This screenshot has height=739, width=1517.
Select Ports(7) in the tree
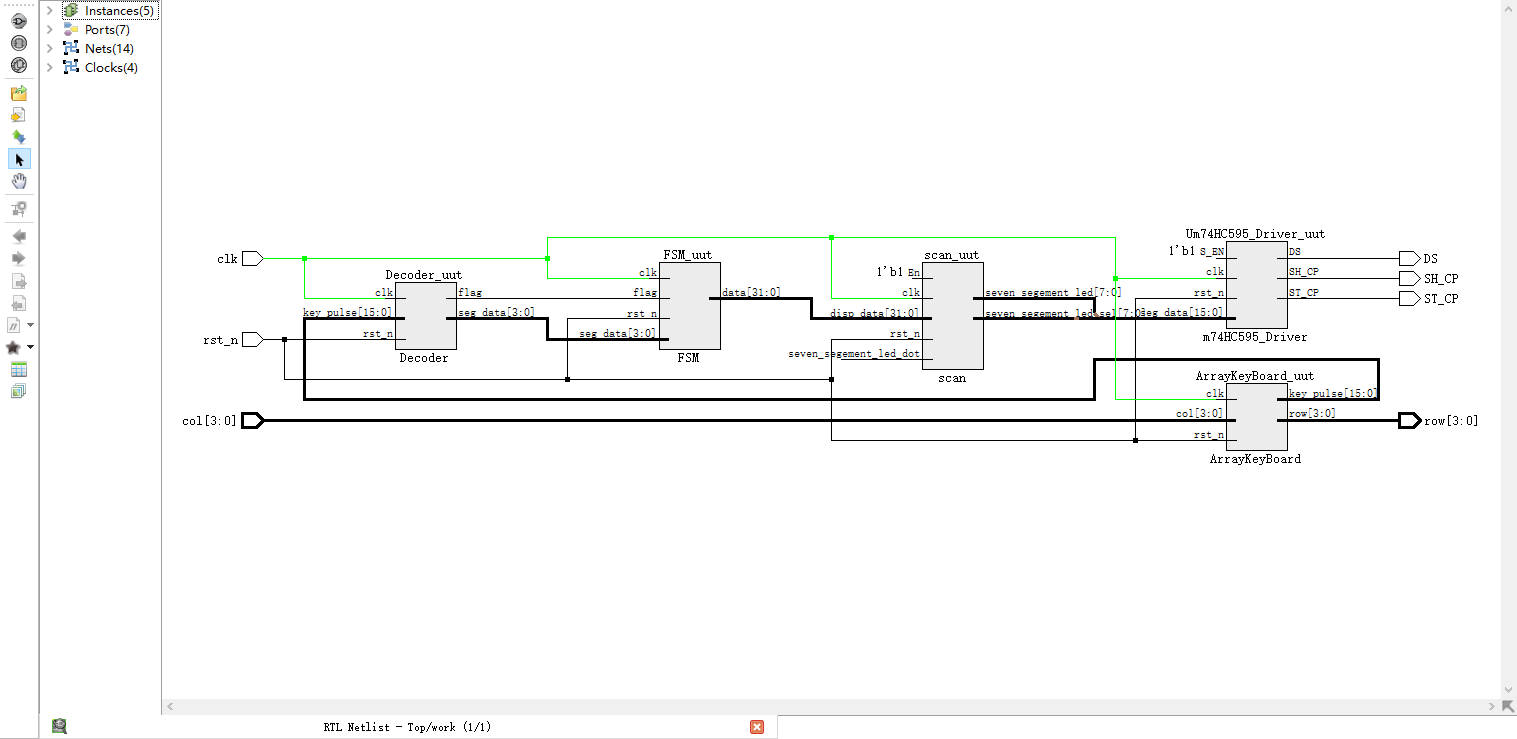[107, 29]
